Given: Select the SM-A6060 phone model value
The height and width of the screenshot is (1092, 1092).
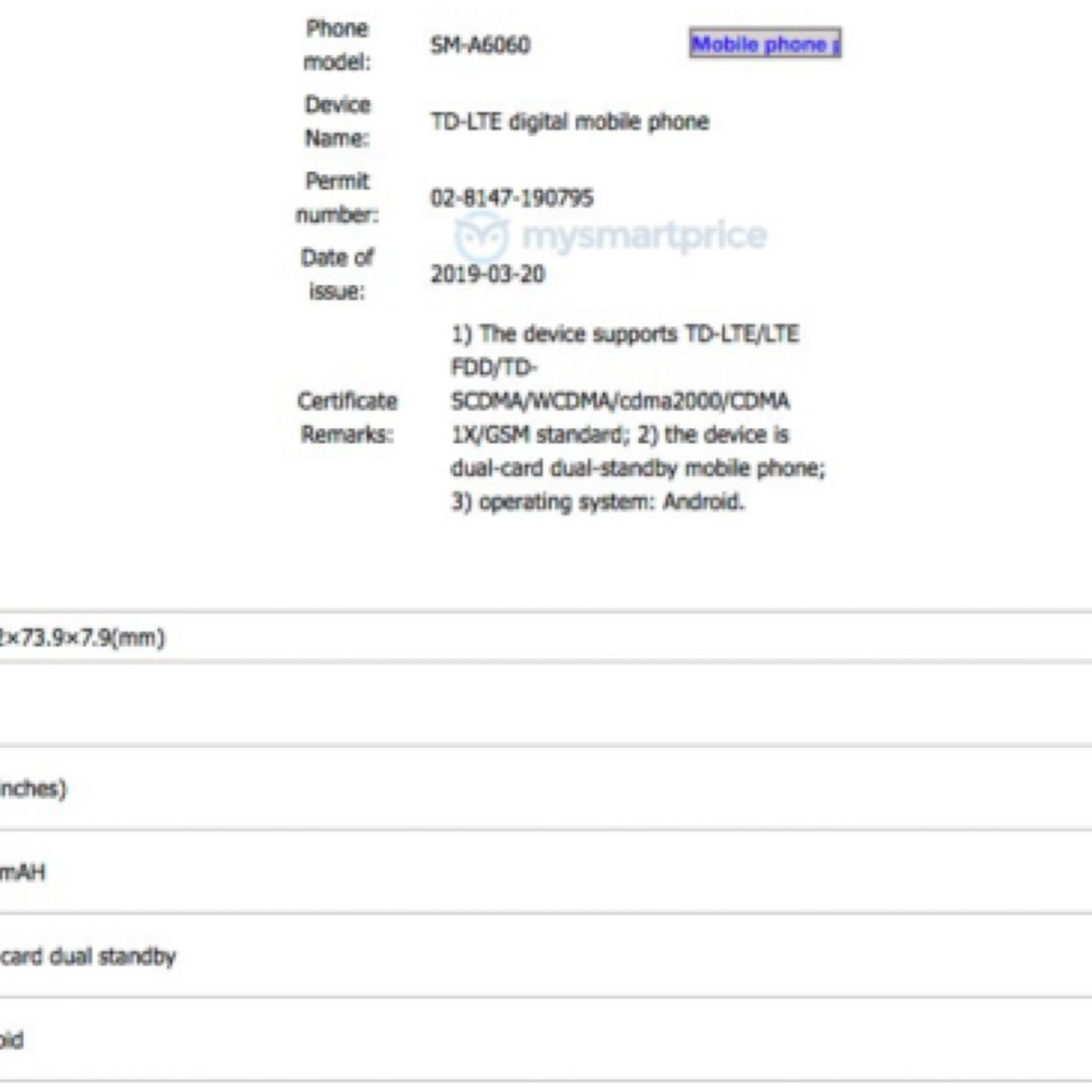Looking at the screenshot, I should click(480, 45).
